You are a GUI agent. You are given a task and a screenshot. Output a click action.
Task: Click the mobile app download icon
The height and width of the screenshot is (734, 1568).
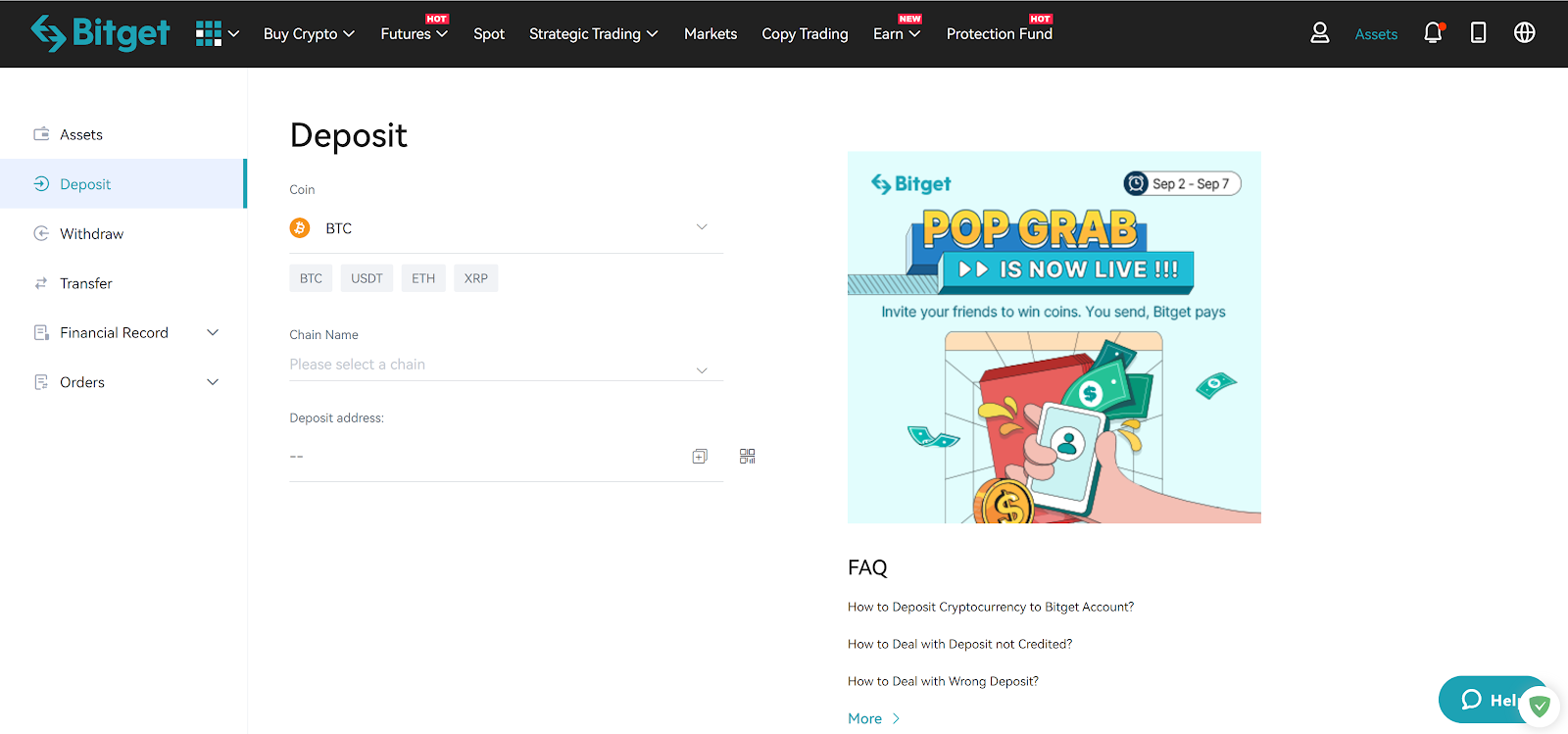[1478, 33]
